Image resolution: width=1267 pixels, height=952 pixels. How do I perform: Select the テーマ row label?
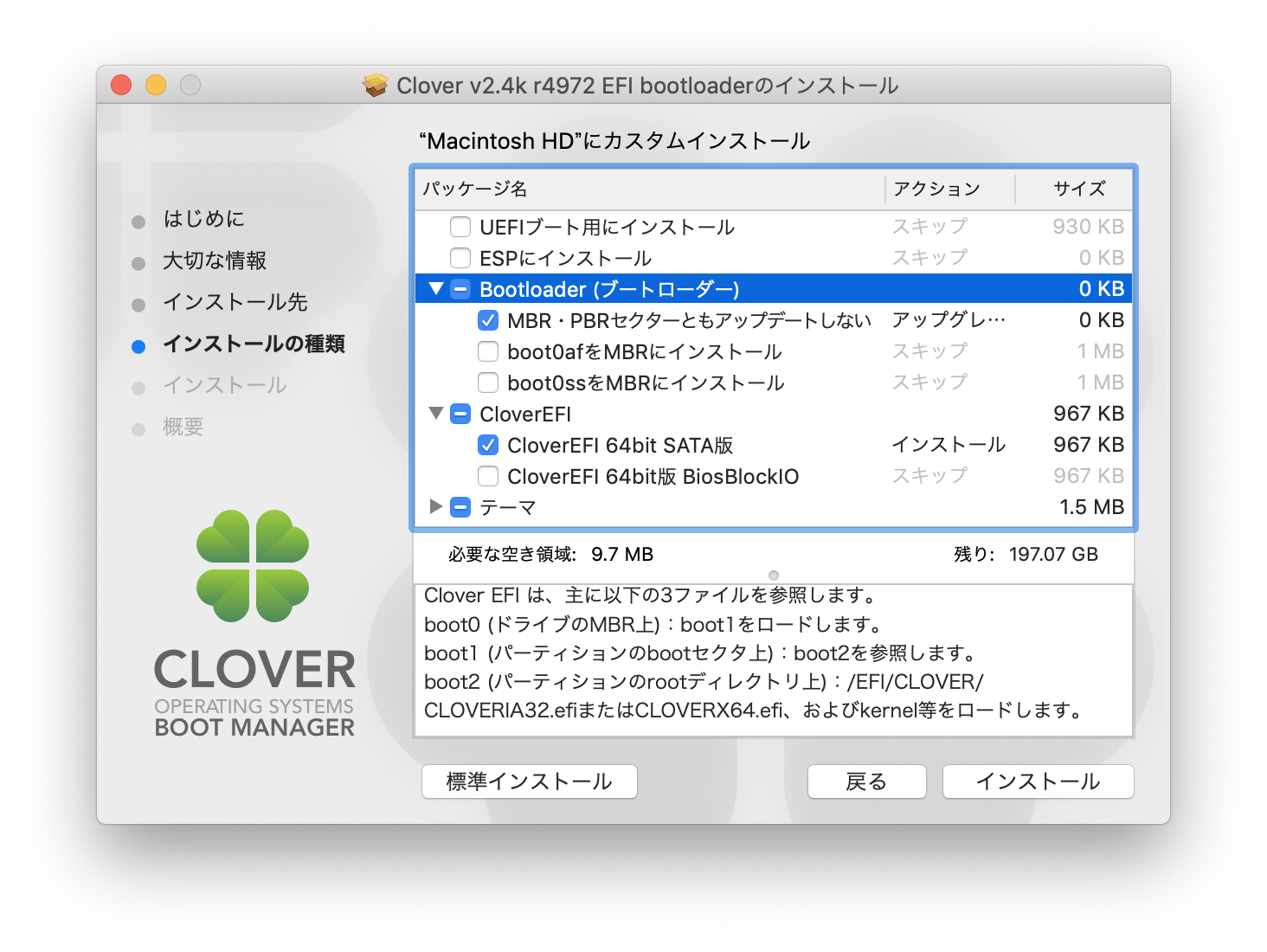pyautogui.click(x=508, y=508)
